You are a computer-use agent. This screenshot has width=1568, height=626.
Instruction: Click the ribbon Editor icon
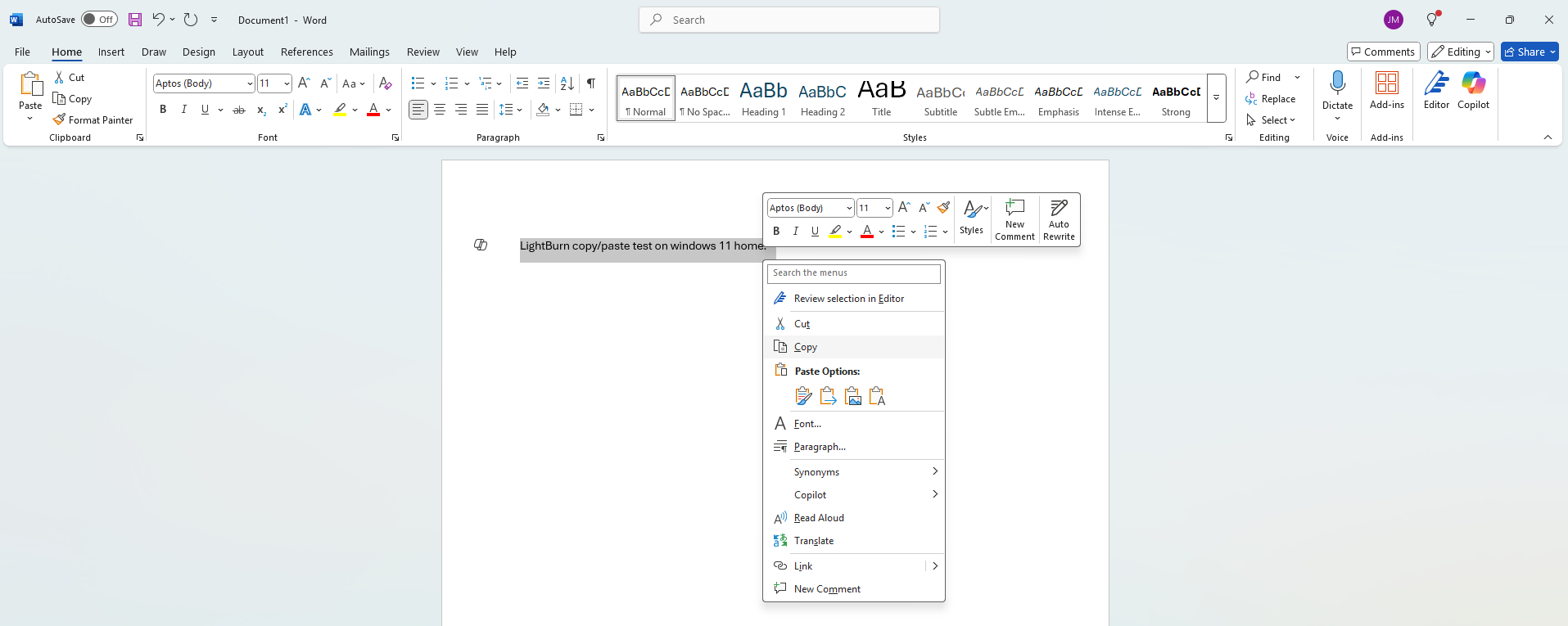click(1436, 90)
